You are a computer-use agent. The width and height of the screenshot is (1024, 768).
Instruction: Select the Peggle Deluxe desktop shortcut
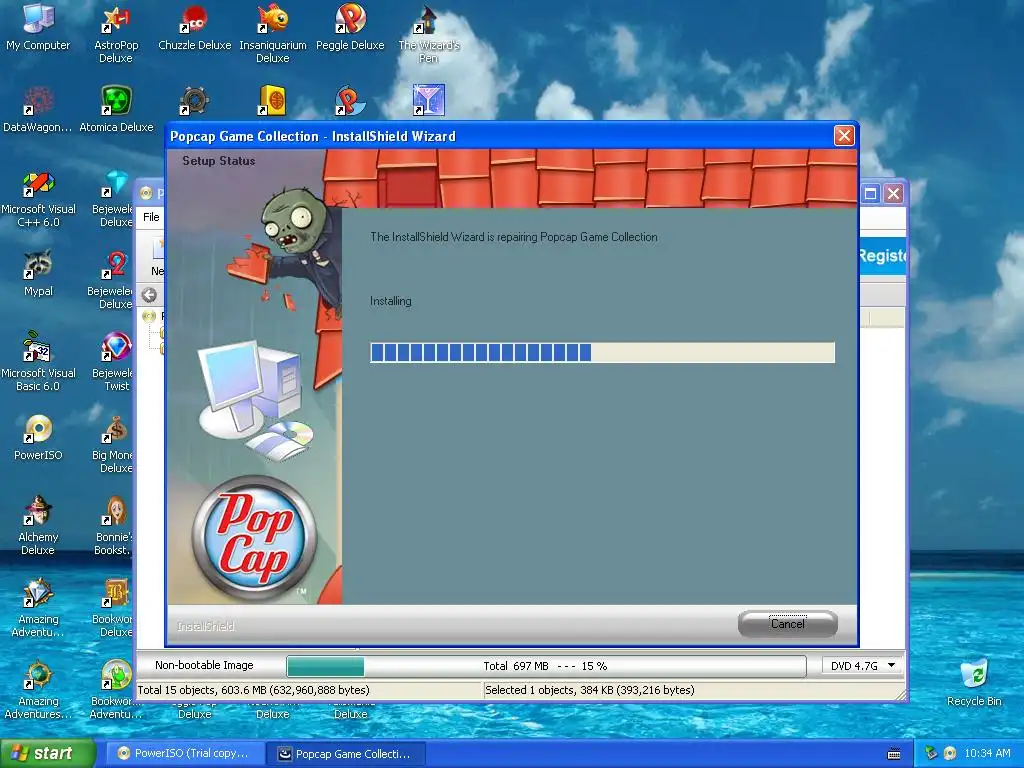pos(350,27)
